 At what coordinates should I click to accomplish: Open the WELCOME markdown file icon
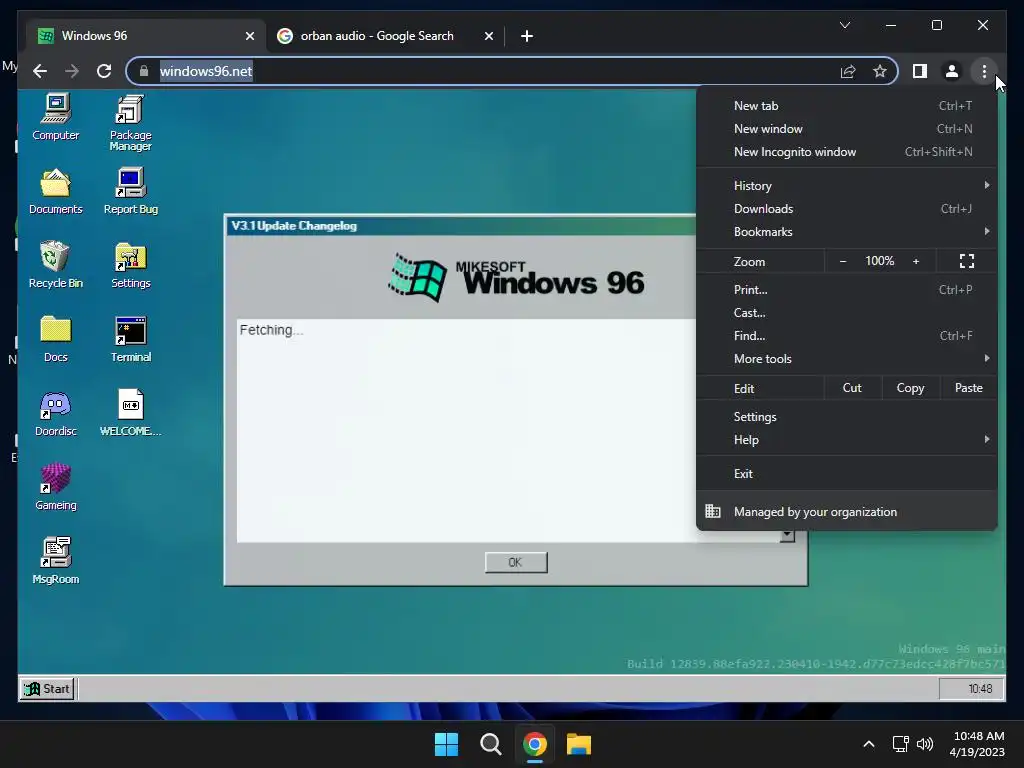point(131,413)
